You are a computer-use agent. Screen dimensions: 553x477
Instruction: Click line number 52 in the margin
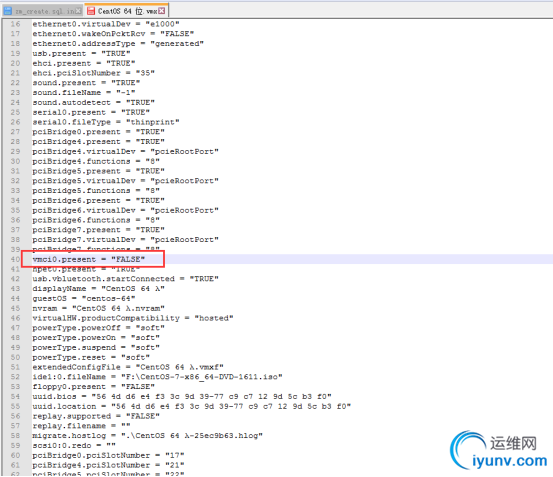16,377
